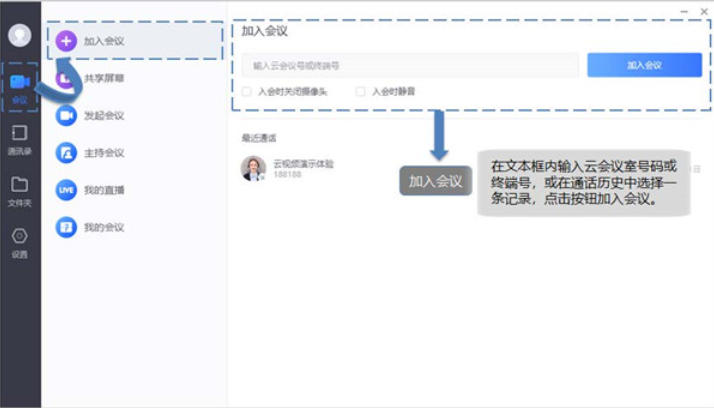Select 主持会议 label in menu list
This screenshot has height=408, width=714.
point(104,153)
